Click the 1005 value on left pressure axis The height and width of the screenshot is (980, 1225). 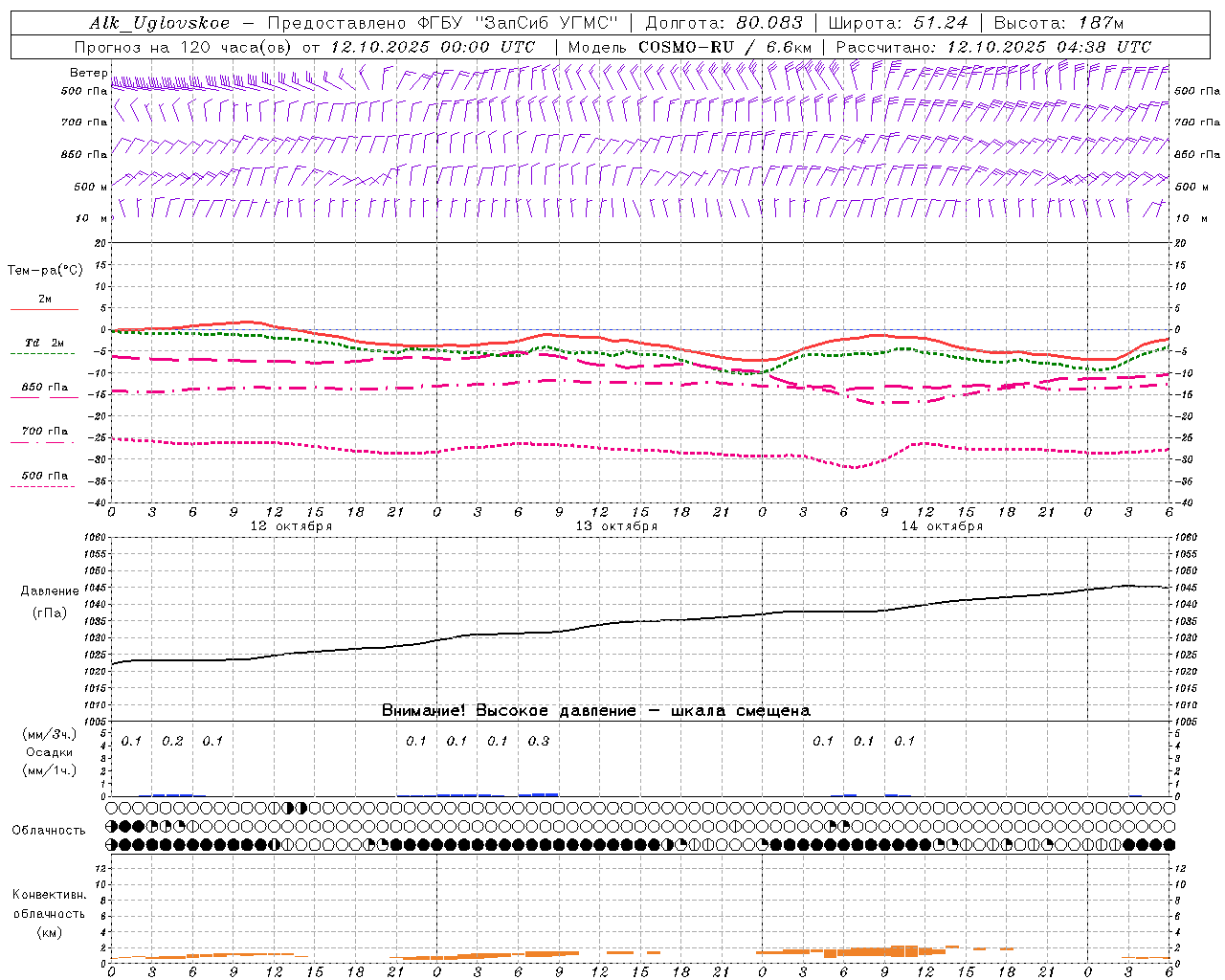[x=94, y=721]
